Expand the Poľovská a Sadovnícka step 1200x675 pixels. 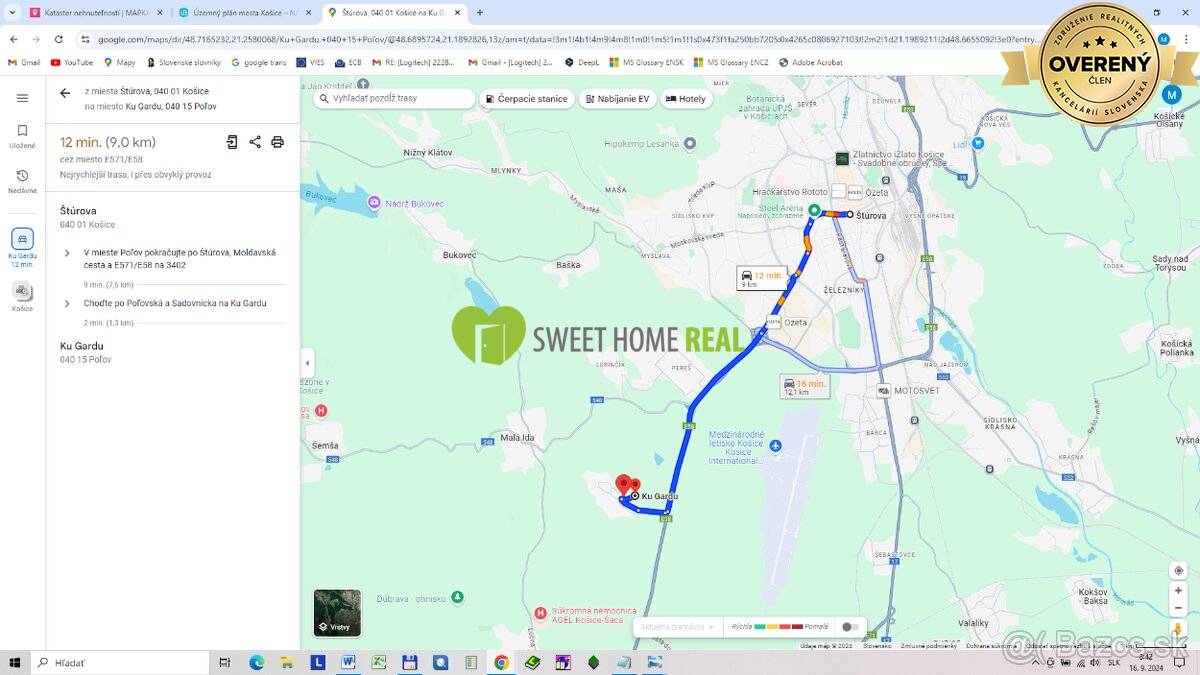[x=67, y=303]
